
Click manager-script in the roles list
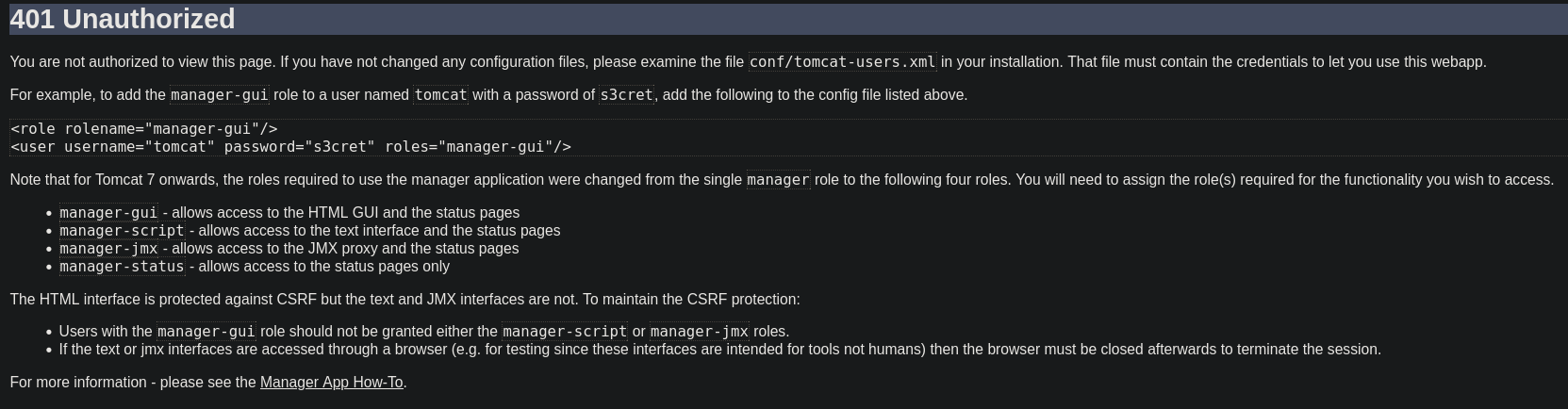click(122, 231)
